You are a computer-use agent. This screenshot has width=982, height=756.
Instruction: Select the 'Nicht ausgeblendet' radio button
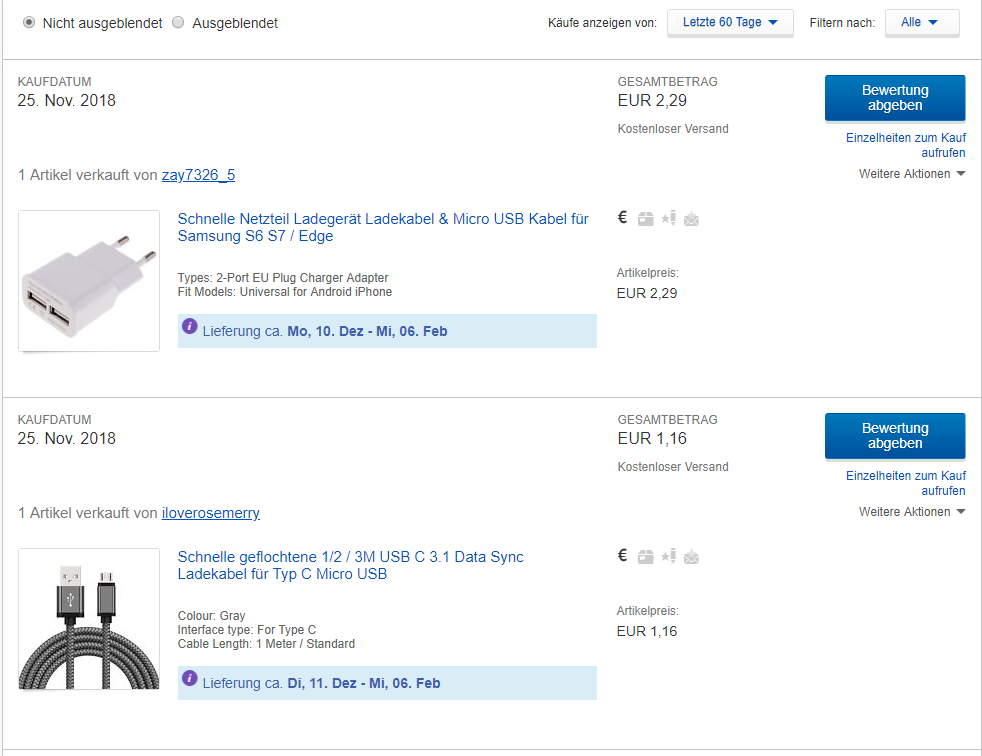click(x=29, y=23)
